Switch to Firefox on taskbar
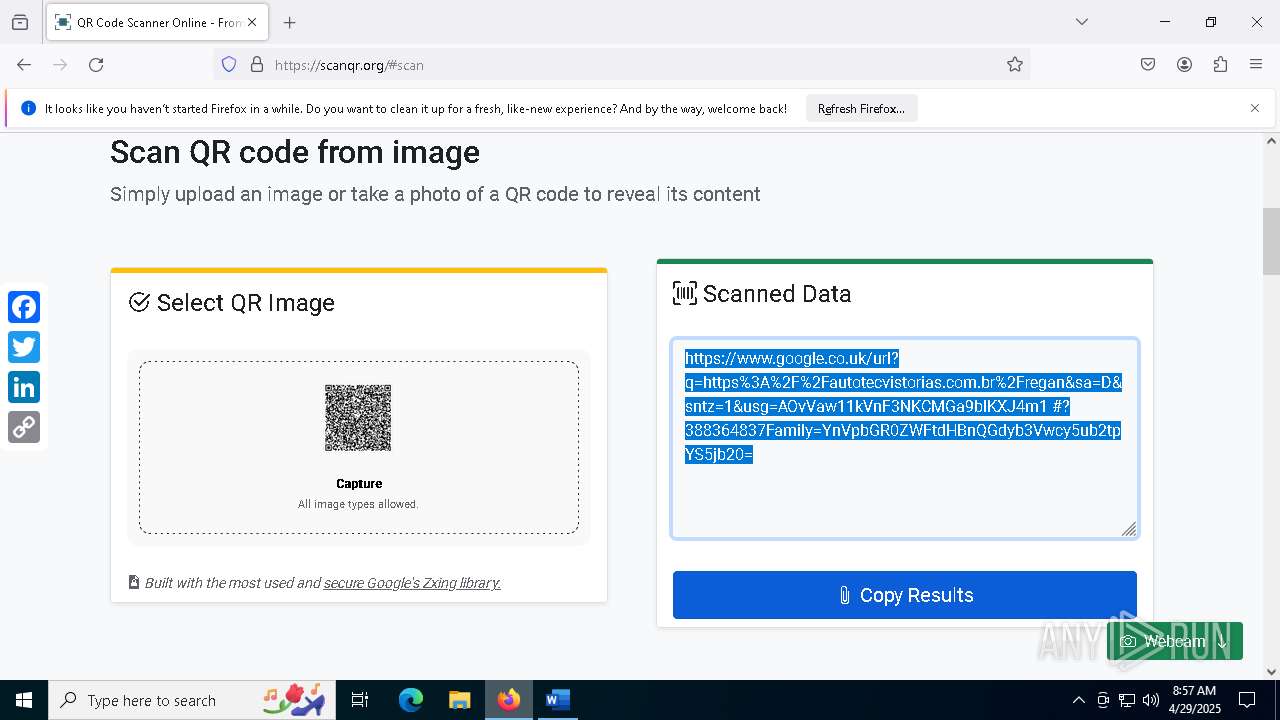The width and height of the screenshot is (1280, 720). 509,700
